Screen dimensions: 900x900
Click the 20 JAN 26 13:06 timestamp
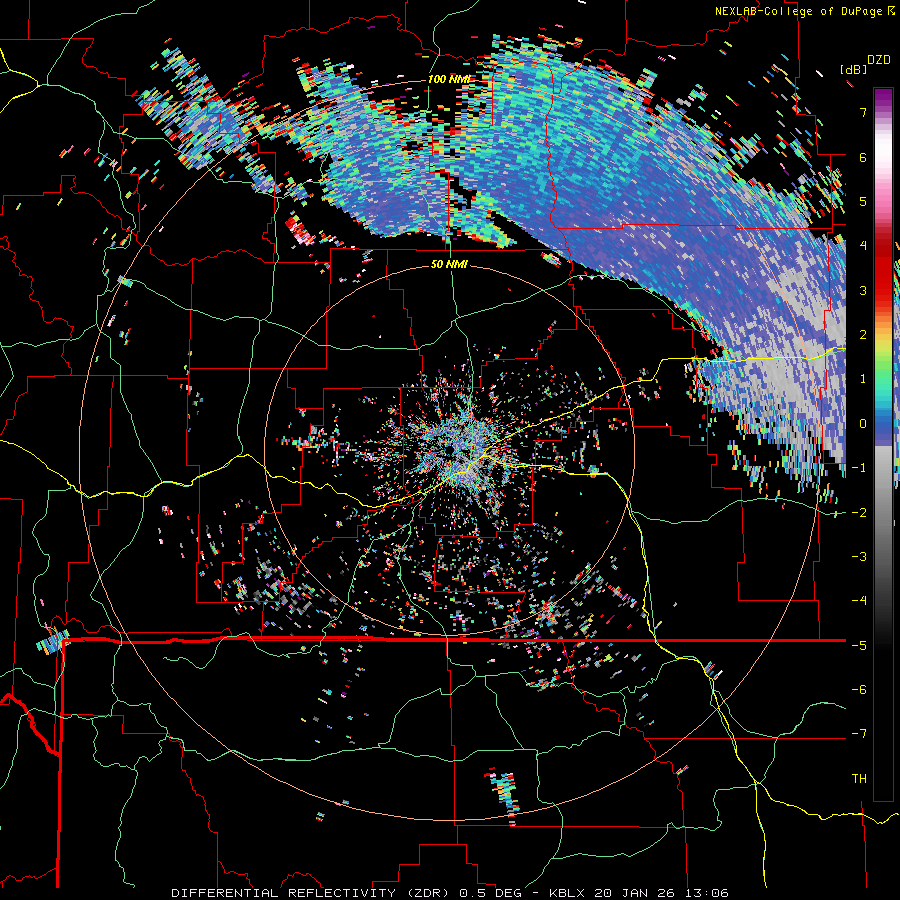coord(661,893)
